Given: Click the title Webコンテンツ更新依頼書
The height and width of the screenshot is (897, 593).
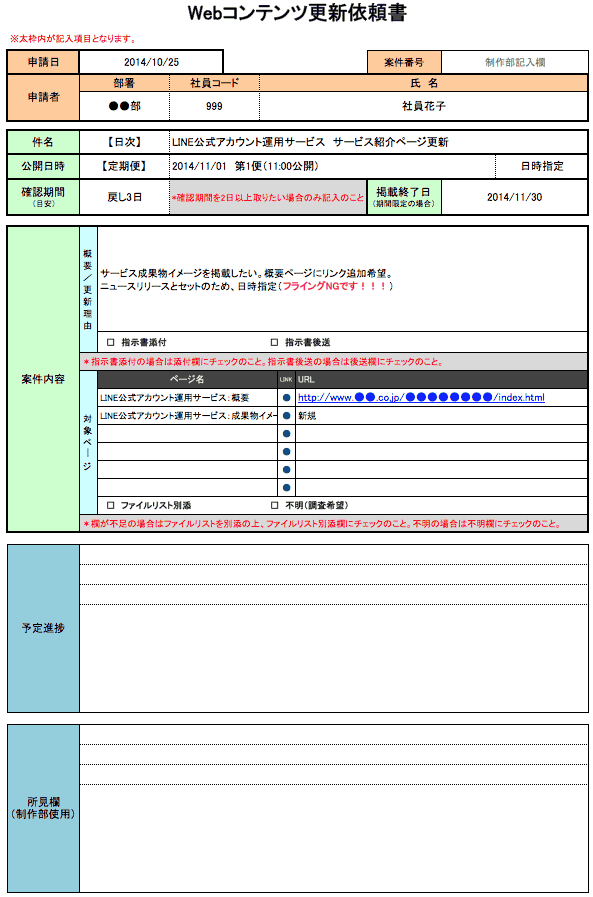Looking at the screenshot, I should coord(297,13).
